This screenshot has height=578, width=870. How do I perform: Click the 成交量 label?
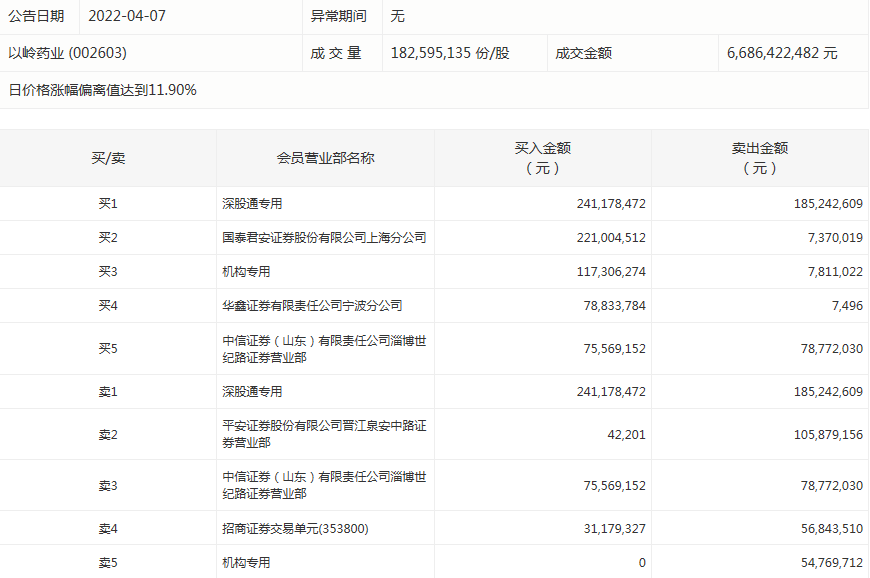tap(336, 53)
